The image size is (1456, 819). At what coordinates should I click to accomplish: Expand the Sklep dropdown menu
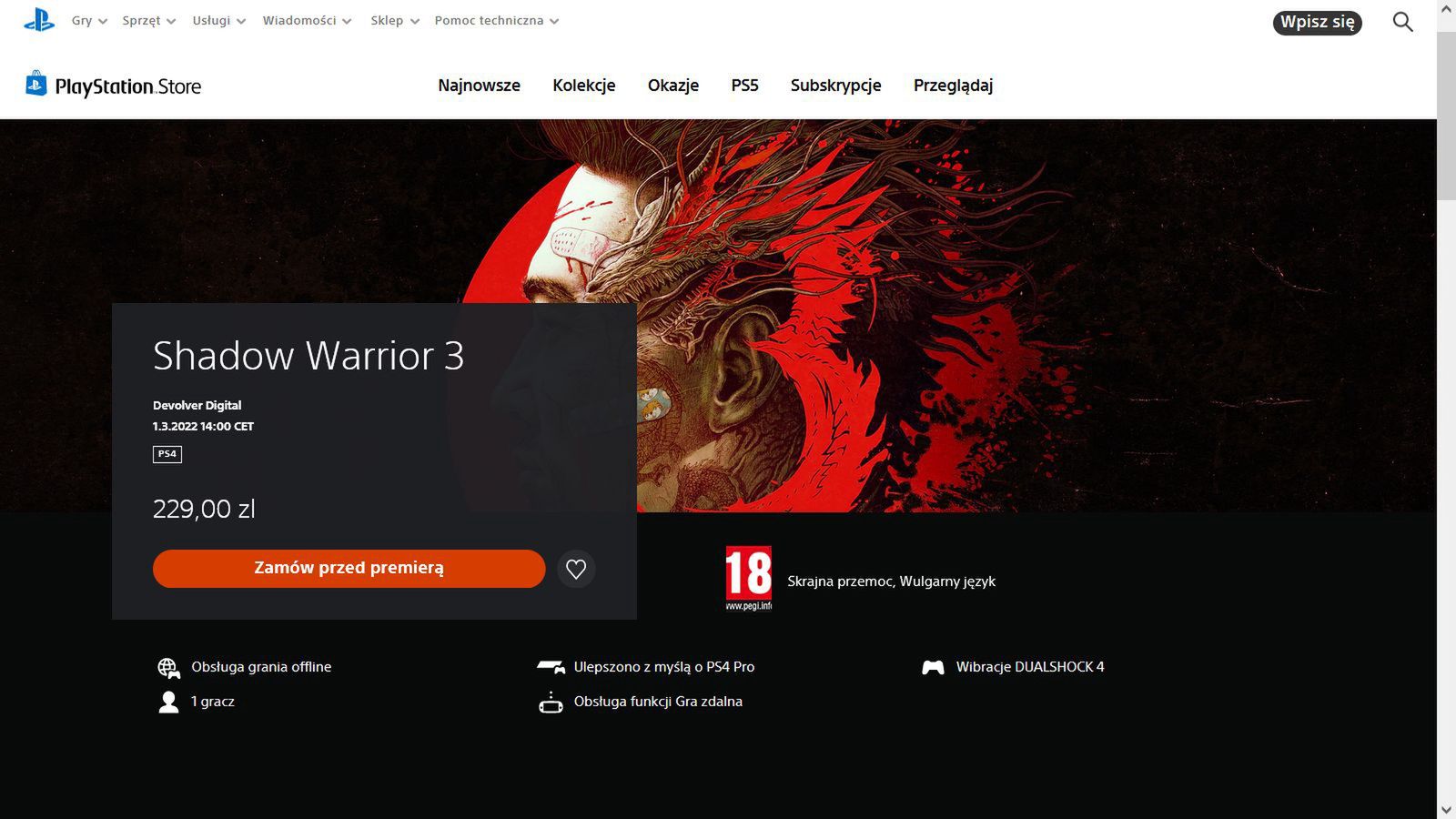pyautogui.click(x=395, y=20)
